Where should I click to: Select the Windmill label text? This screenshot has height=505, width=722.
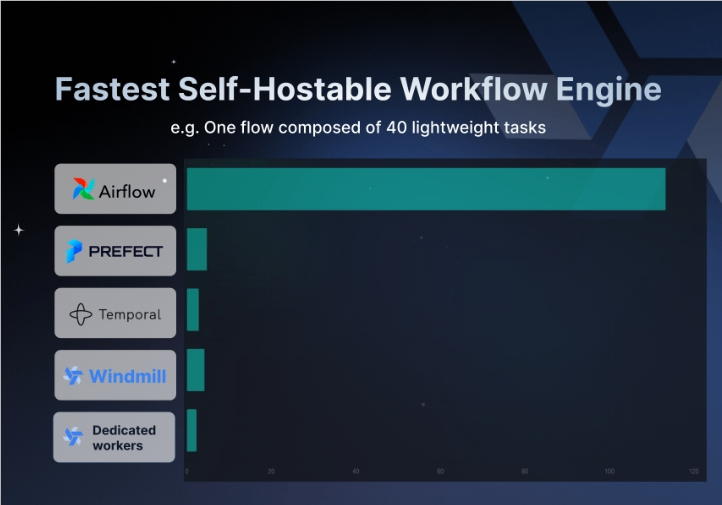[128, 376]
